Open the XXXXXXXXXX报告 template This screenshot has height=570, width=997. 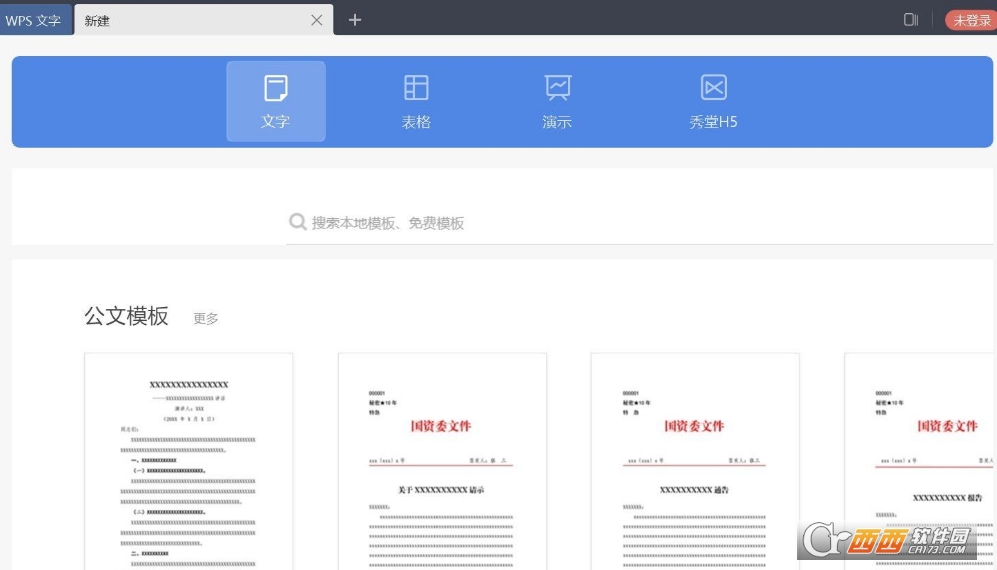(x=921, y=461)
